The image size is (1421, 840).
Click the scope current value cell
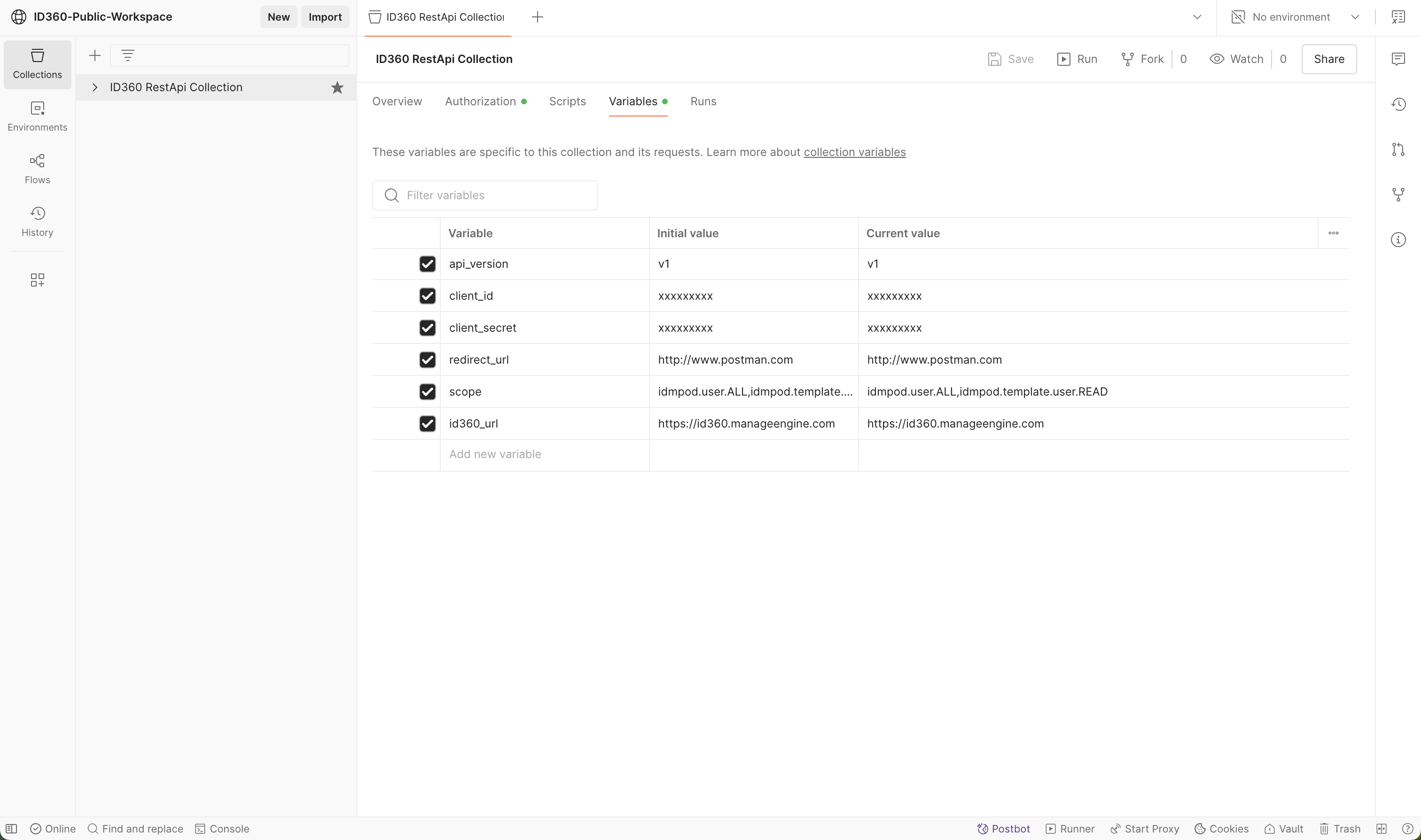click(x=1103, y=392)
